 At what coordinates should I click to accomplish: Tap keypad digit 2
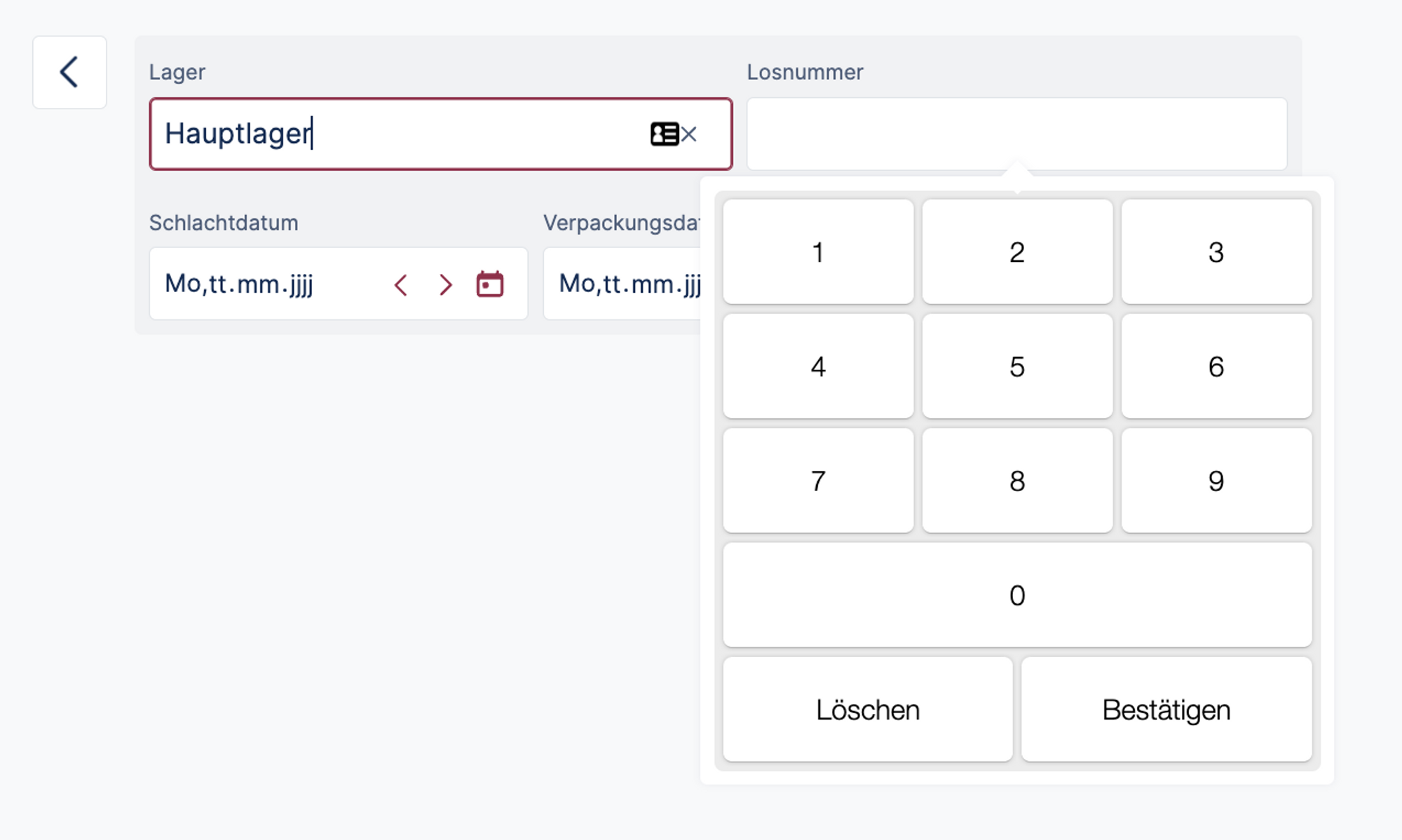point(1017,252)
